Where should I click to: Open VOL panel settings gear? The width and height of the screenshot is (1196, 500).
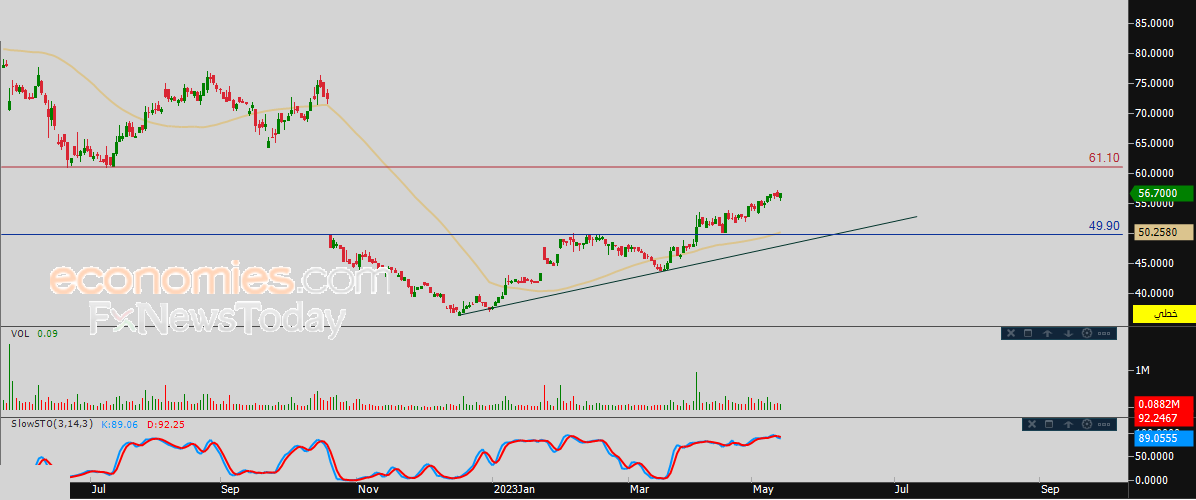pyautogui.click(x=1086, y=333)
